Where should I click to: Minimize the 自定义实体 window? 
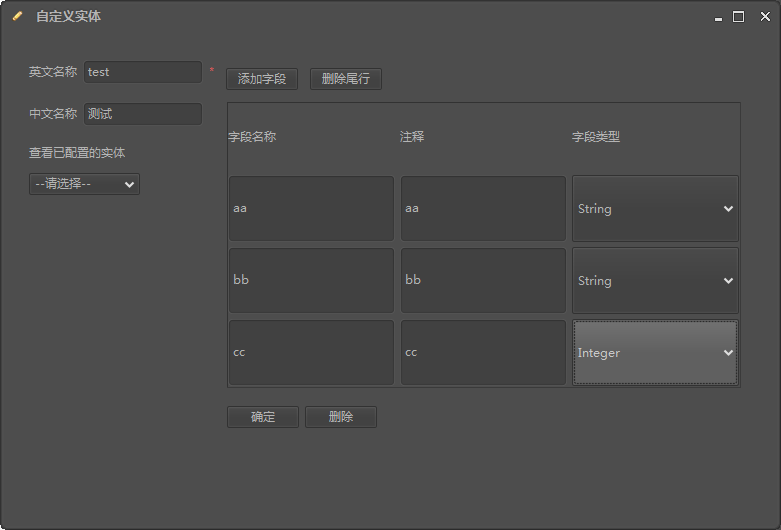click(718, 17)
